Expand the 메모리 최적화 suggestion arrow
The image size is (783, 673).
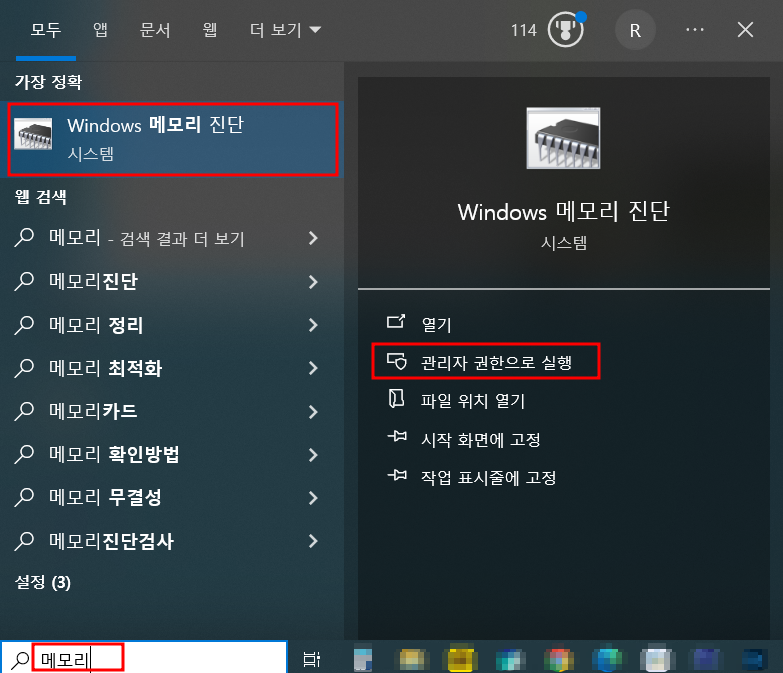coord(313,368)
